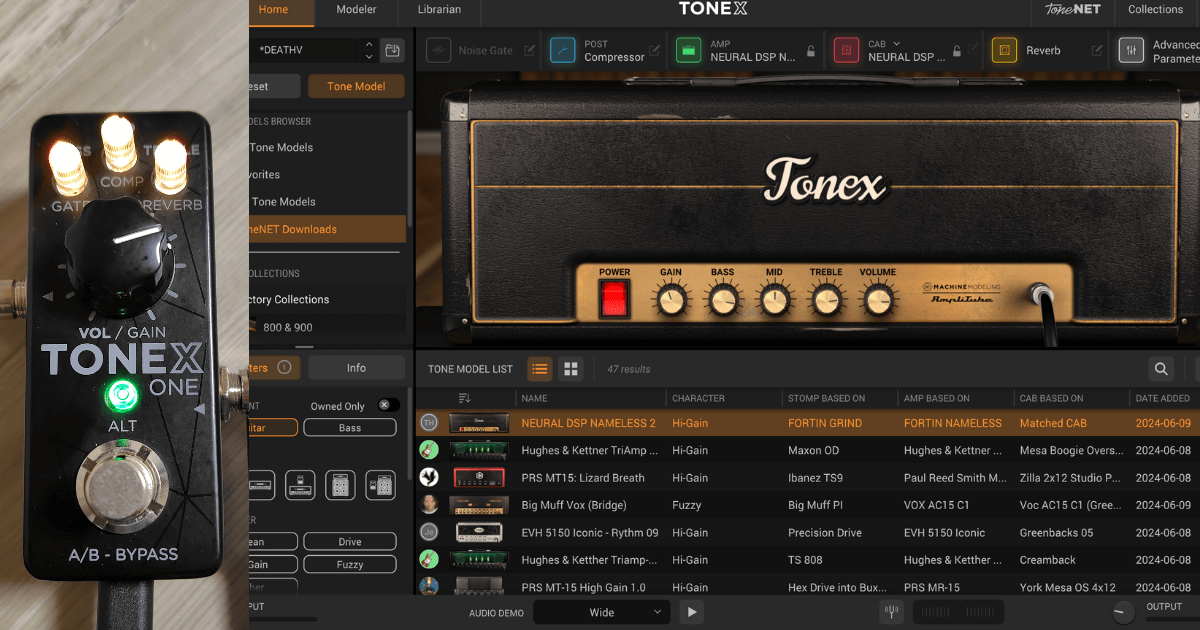Toggle the Drive character filter
Image resolution: width=1200 pixels, height=630 pixels.
pos(350,542)
